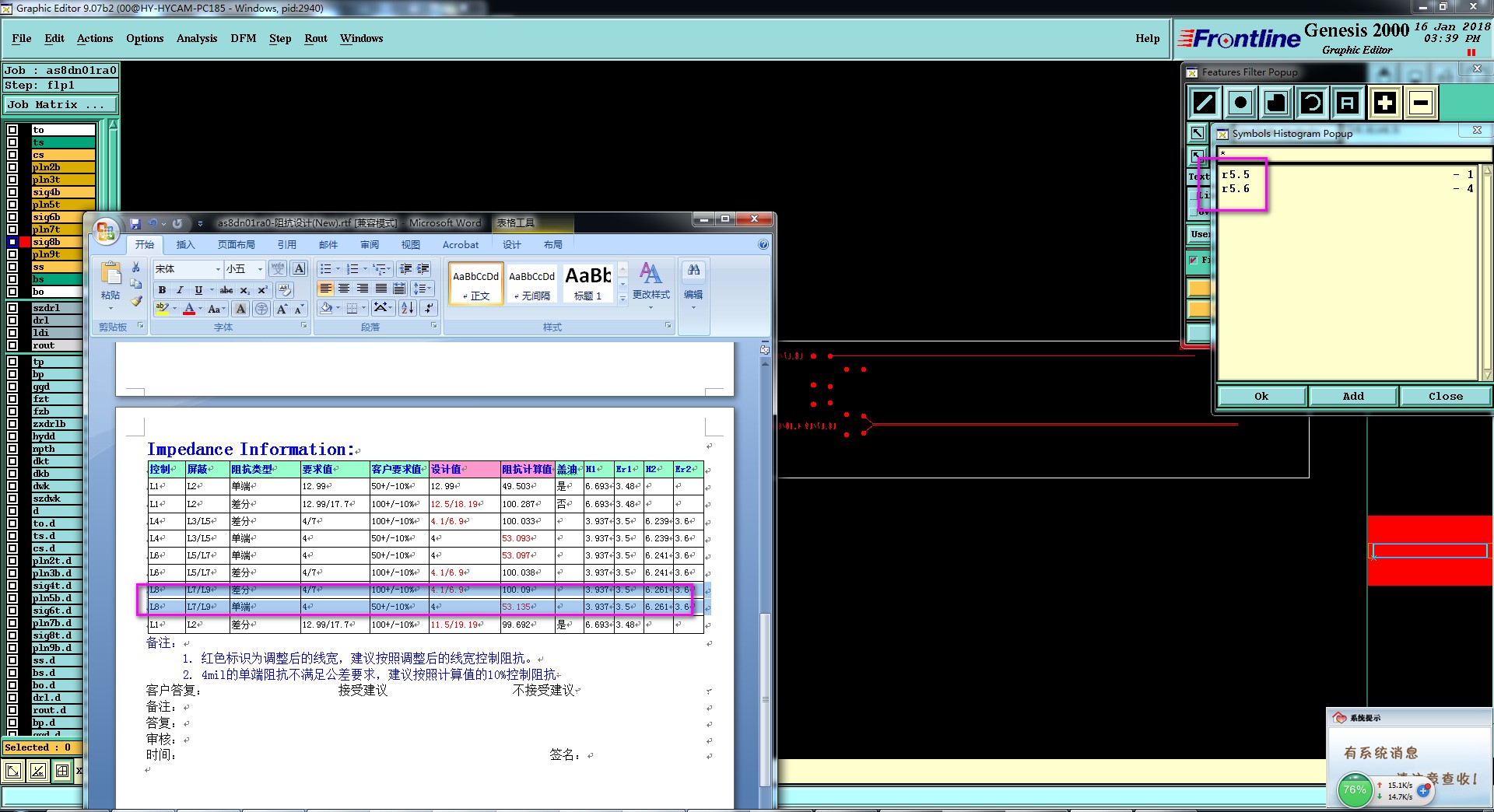Toggle the checkbox for layer rout
The image size is (1494, 812).
point(12,345)
